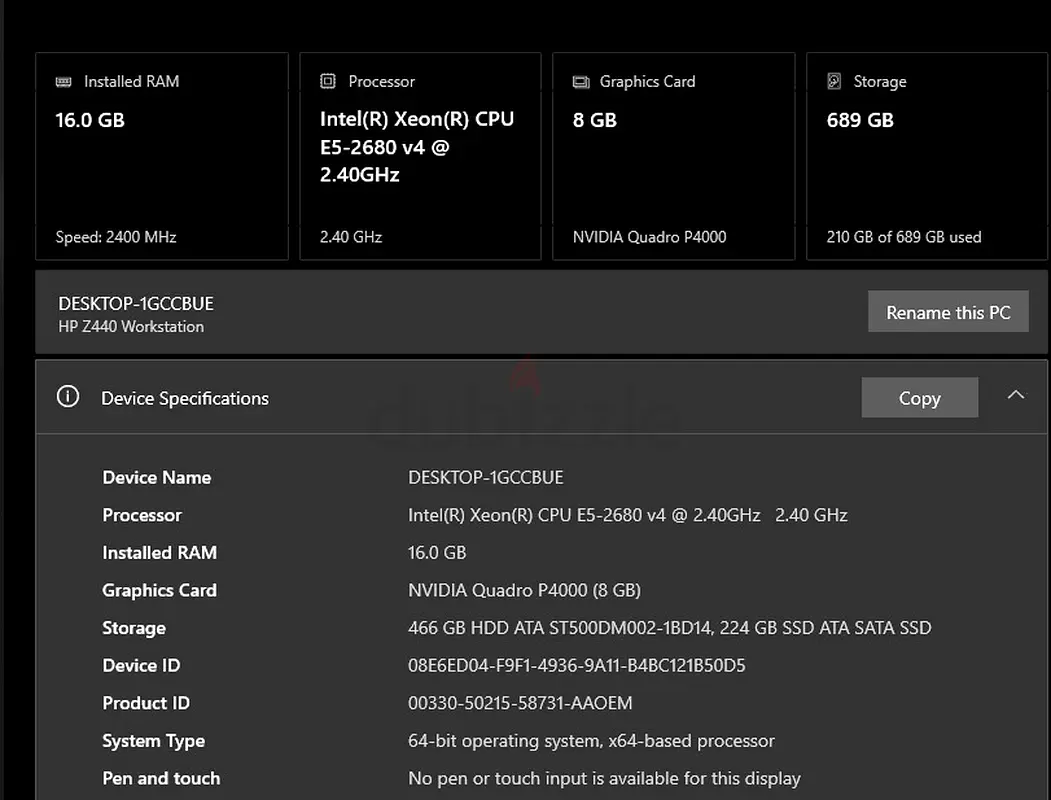Select Device Name value DESKTOP-1GCCBUE in specifications
The width and height of the screenshot is (1051, 800).
pos(486,478)
